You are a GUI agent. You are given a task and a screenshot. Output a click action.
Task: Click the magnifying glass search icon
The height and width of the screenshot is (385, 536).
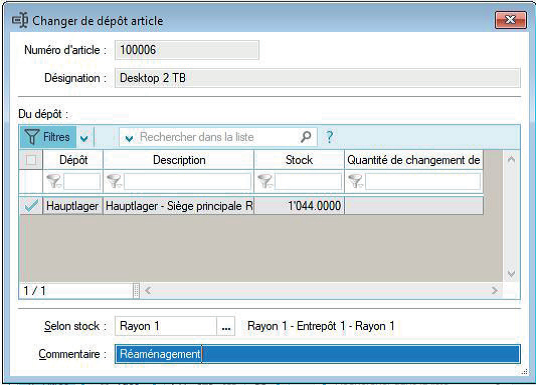tap(306, 137)
